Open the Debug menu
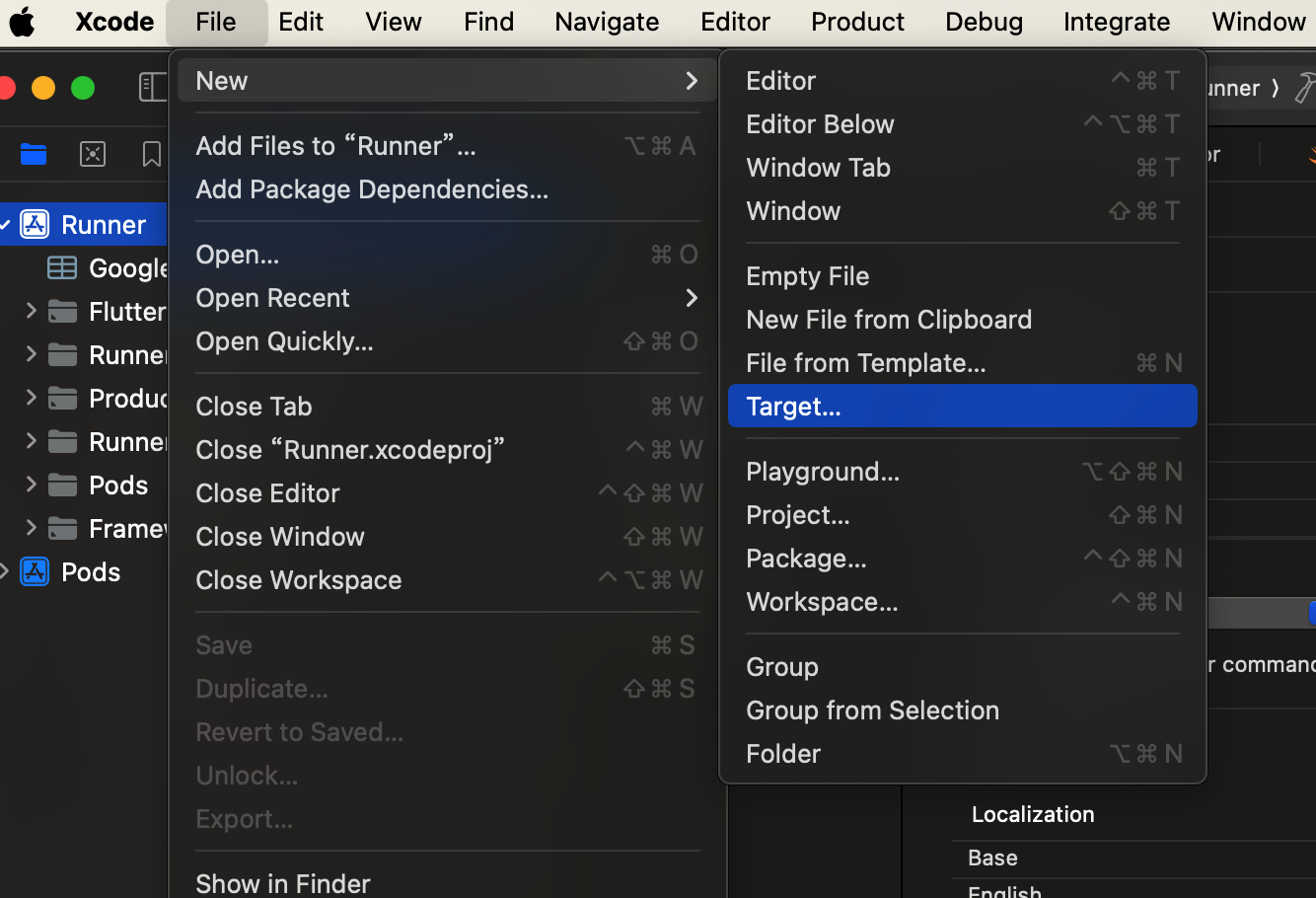Screen dimensions: 1316x898 tap(984, 21)
